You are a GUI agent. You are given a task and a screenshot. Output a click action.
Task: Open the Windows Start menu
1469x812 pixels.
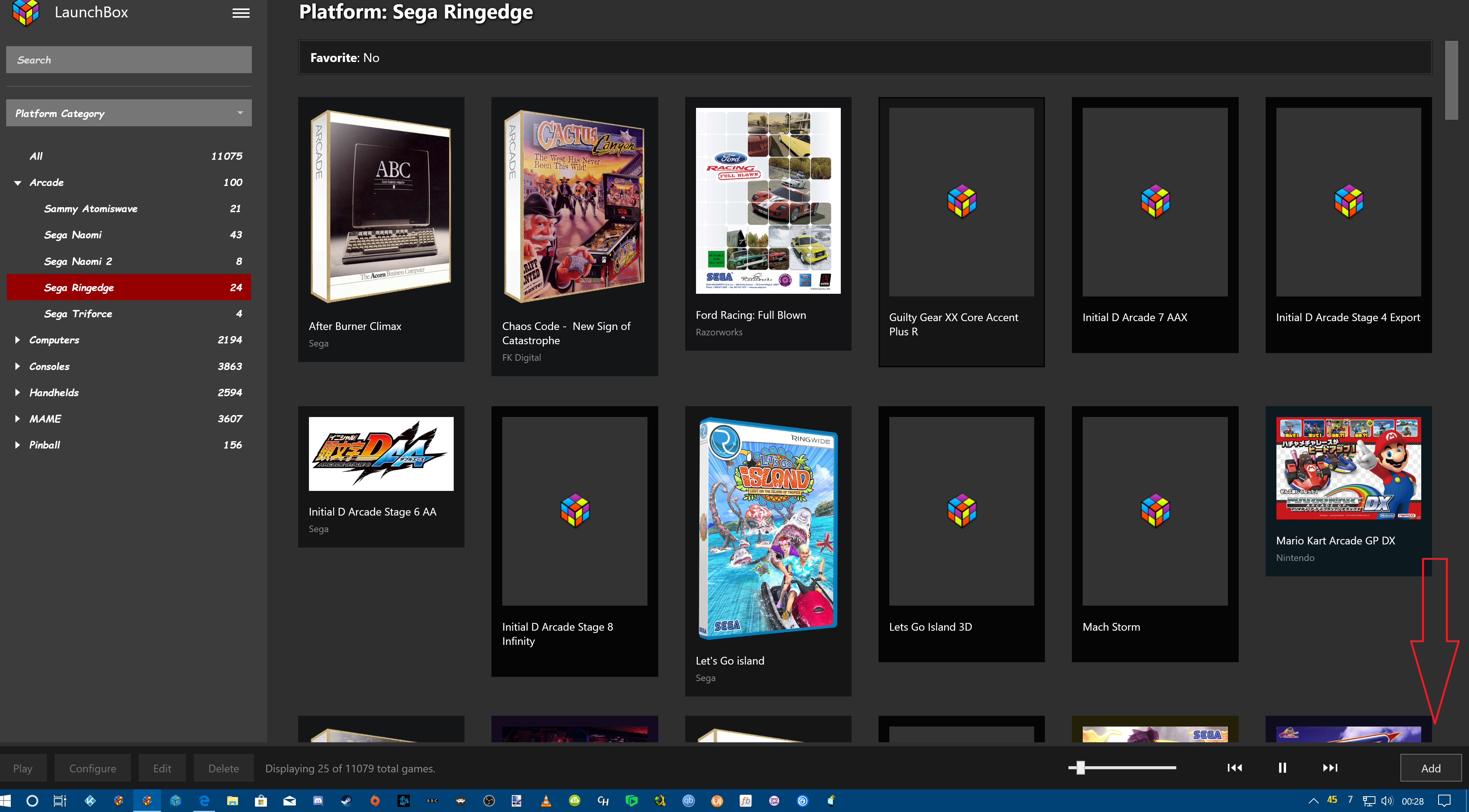click(6, 800)
